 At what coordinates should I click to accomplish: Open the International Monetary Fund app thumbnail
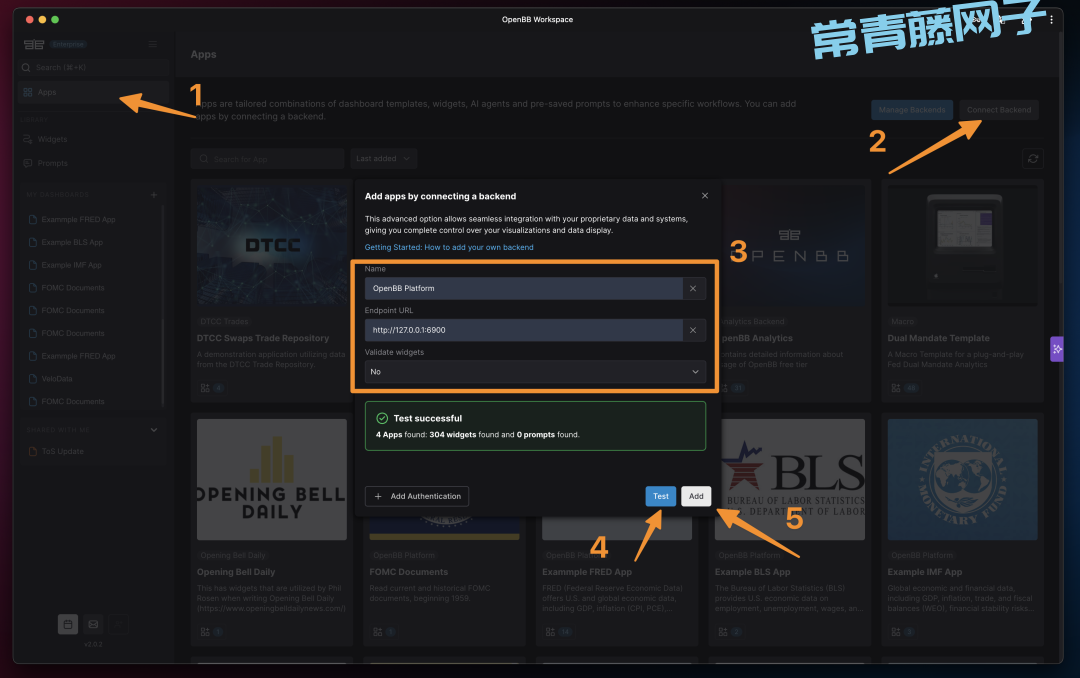pyautogui.click(x=962, y=480)
